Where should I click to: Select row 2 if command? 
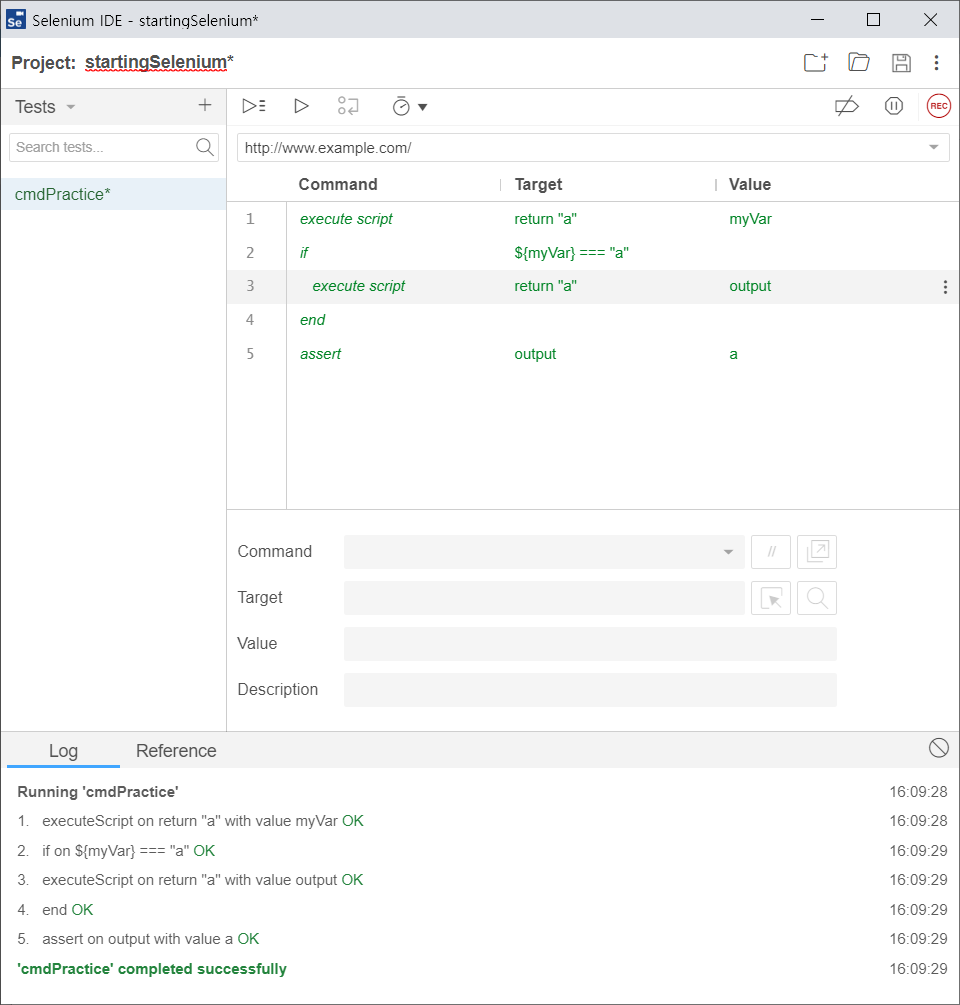593,253
